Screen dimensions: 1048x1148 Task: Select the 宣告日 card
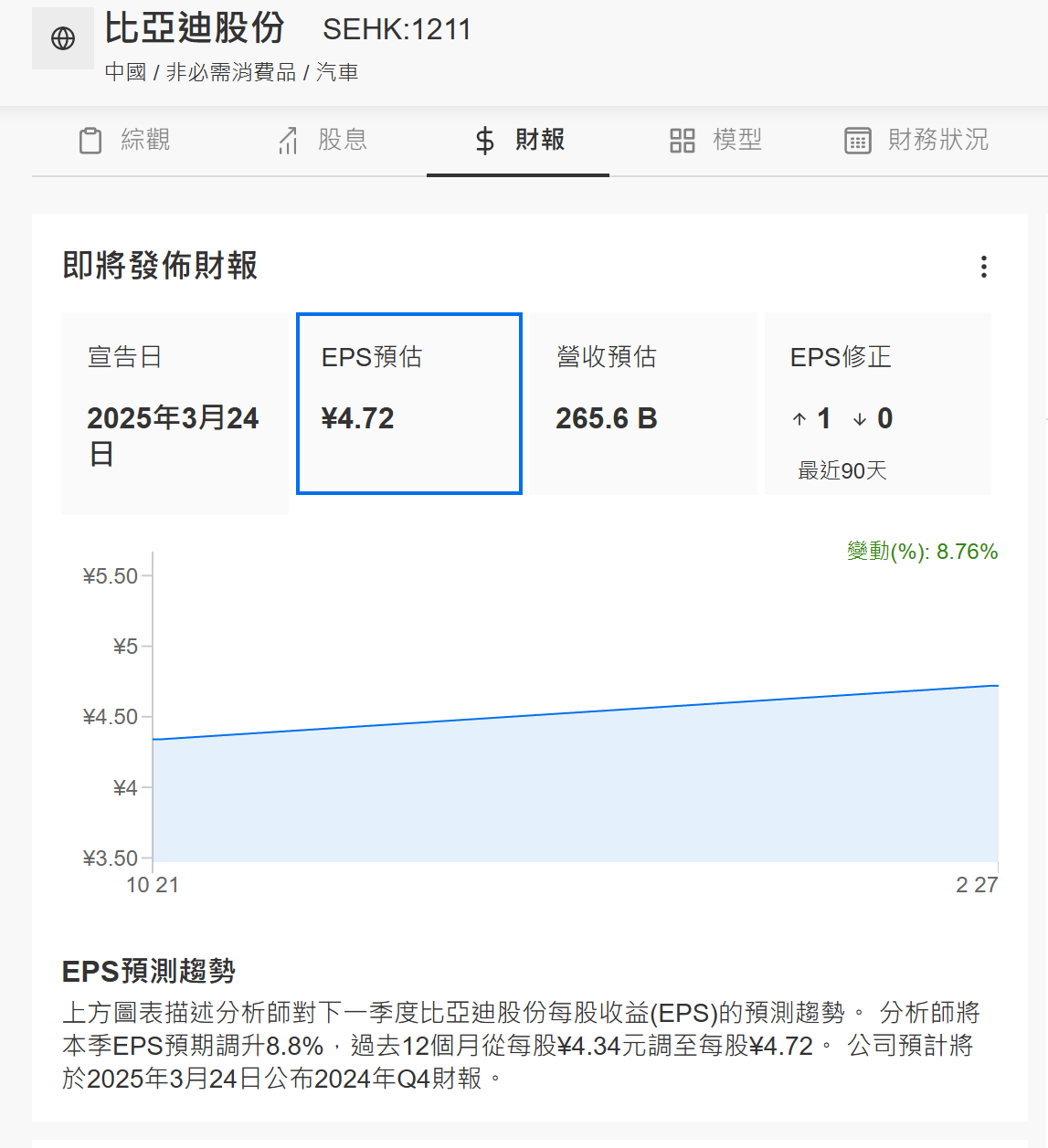tap(175, 414)
